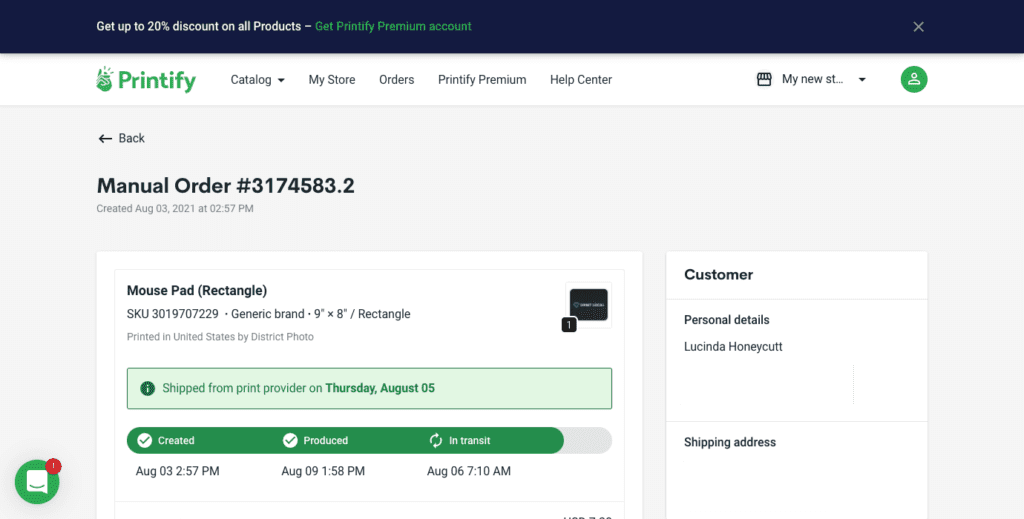
Task: Click the quantity badge on the product thumbnail
Action: 569,324
